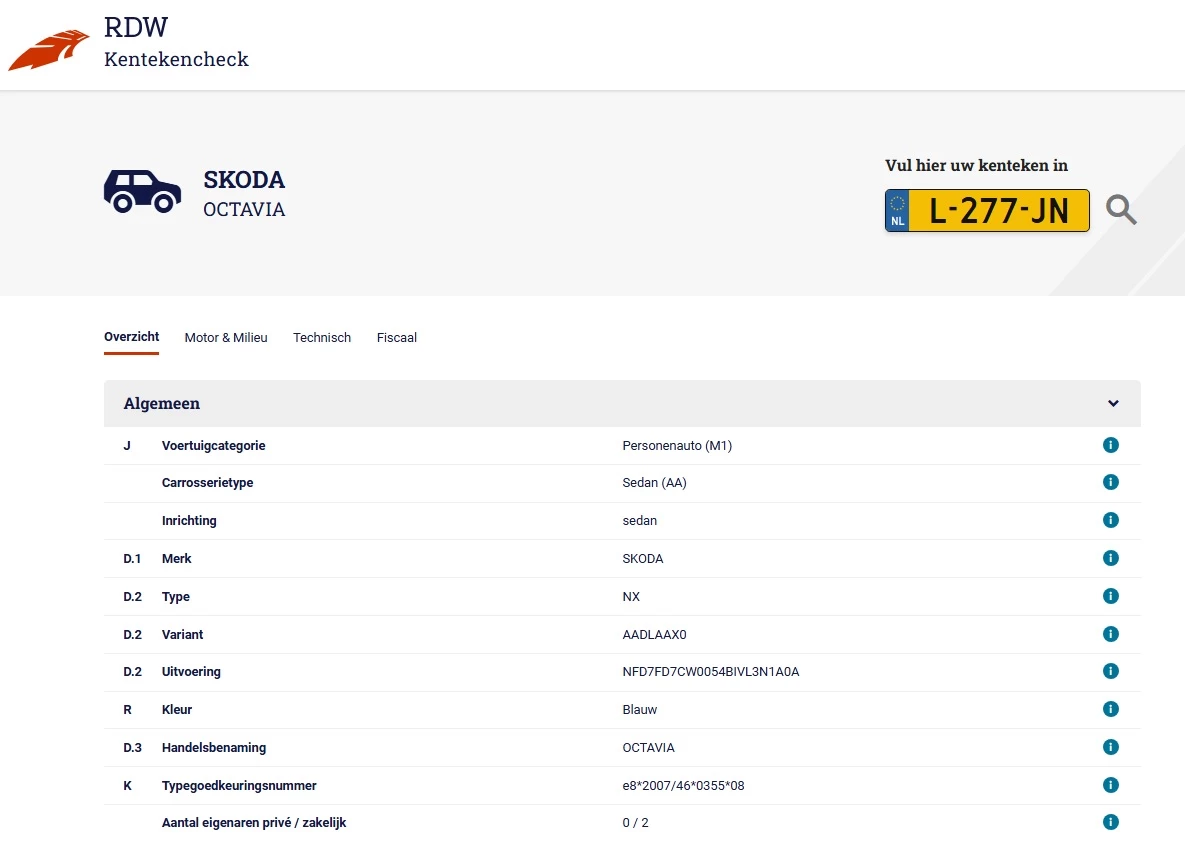Open Typegoedkeuringsnummer info icon

[1110, 785]
